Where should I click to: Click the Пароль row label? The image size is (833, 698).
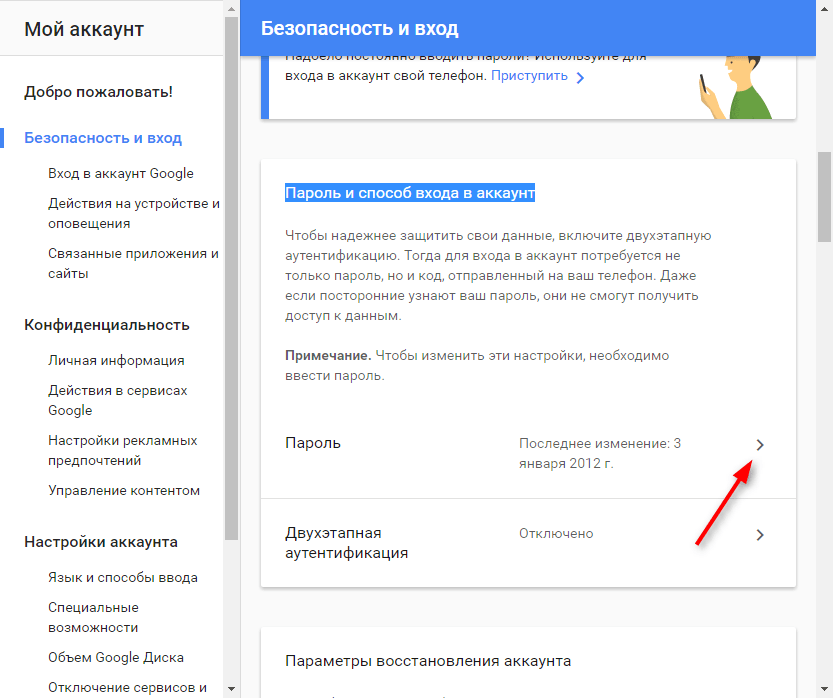coord(312,443)
